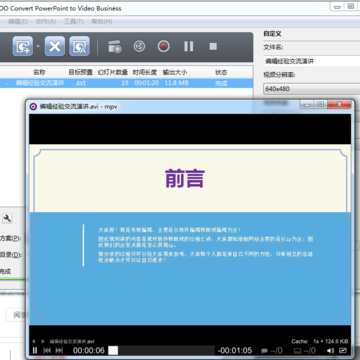360x360 pixels.
Task: Click the mpv pause button
Action: tap(35, 350)
